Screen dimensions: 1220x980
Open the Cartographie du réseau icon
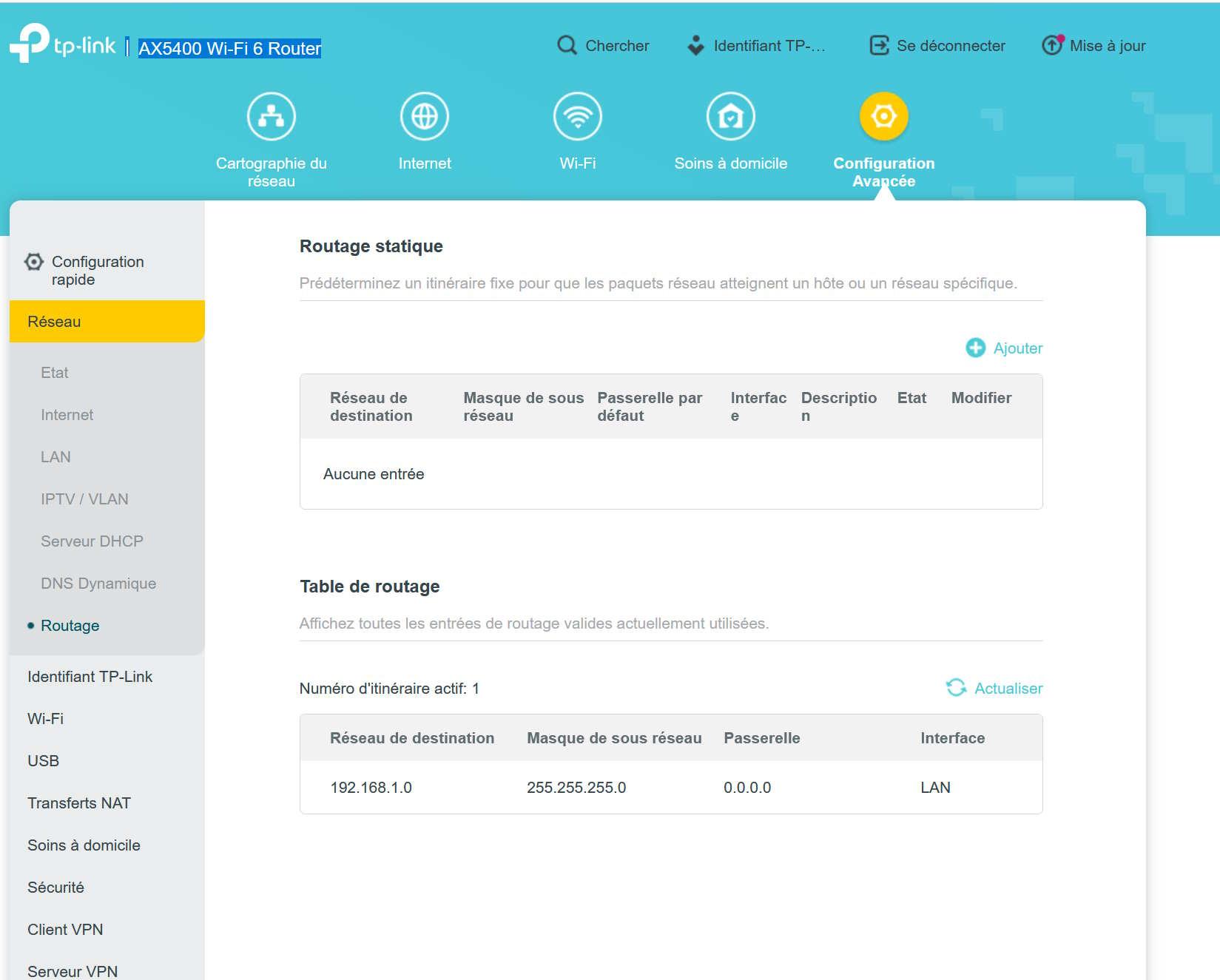tap(271, 116)
